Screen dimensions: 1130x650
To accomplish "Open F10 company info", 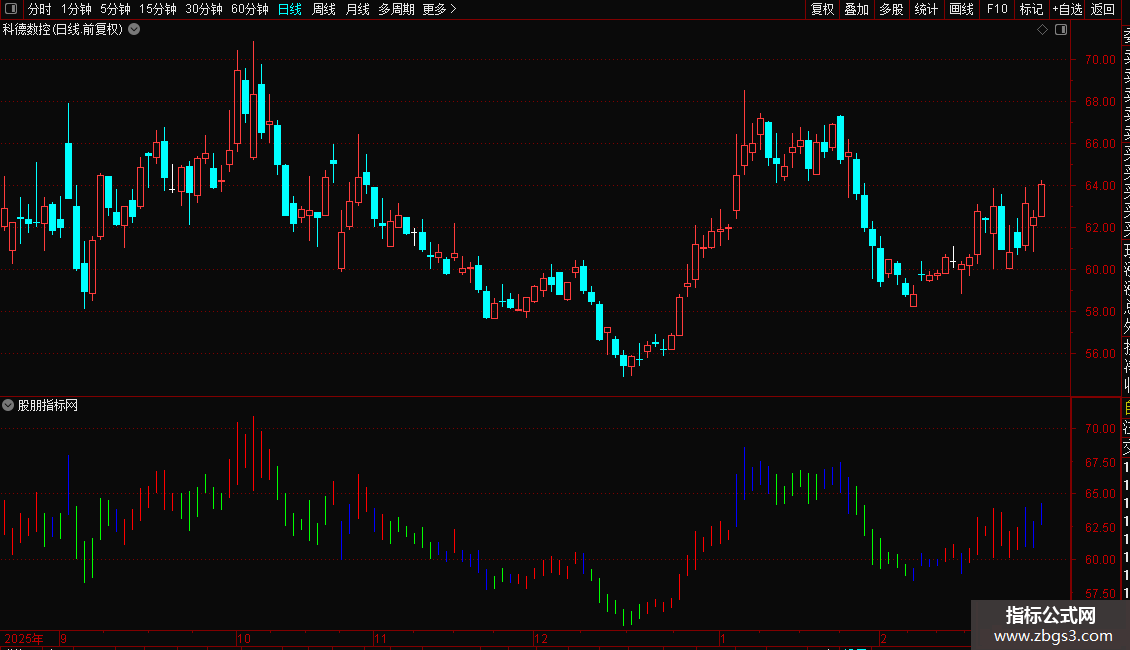I will [997, 9].
